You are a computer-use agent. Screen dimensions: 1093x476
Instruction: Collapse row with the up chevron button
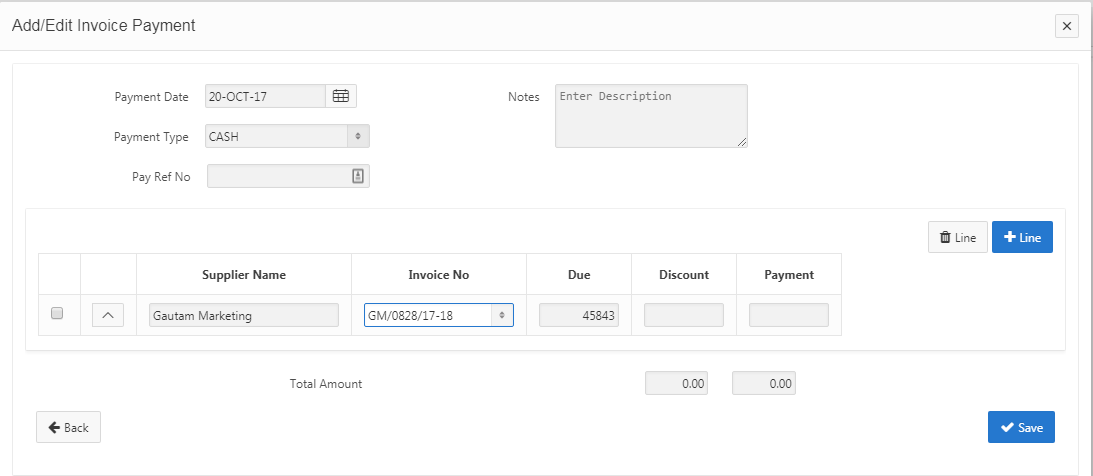tap(108, 315)
